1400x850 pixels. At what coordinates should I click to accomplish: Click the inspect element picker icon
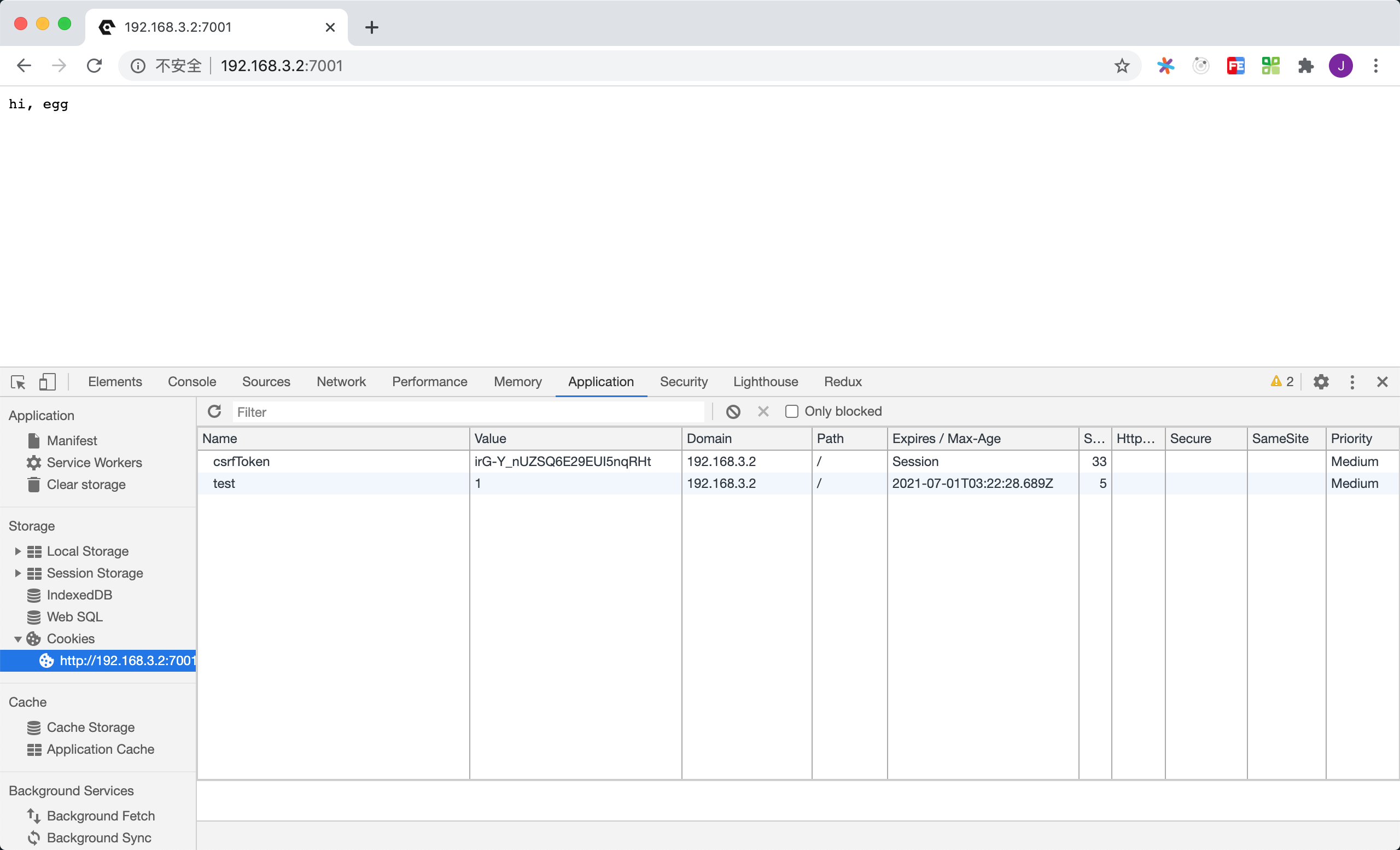pos(18,382)
